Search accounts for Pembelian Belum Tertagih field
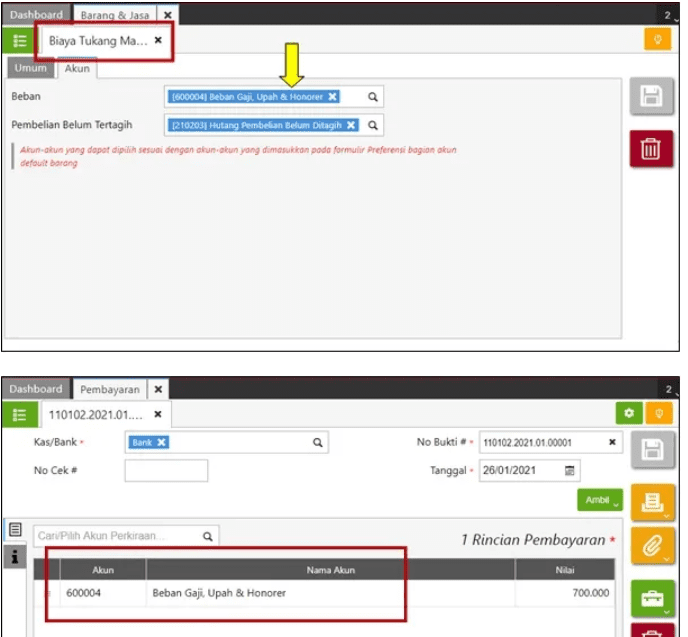This screenshot has width=688, height=637. click(x=373, y=125)
